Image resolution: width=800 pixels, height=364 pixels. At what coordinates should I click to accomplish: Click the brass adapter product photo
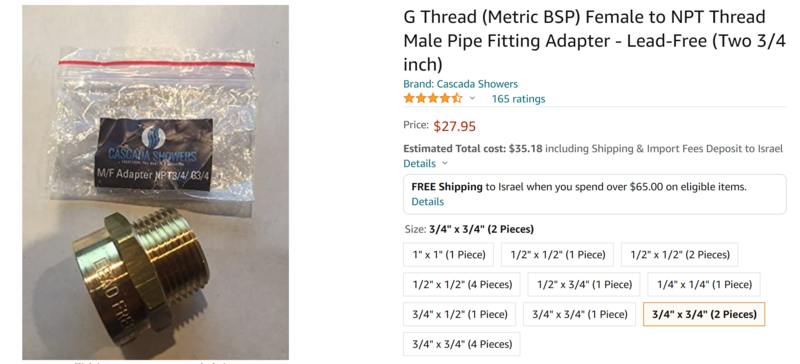tap(155, 182)
